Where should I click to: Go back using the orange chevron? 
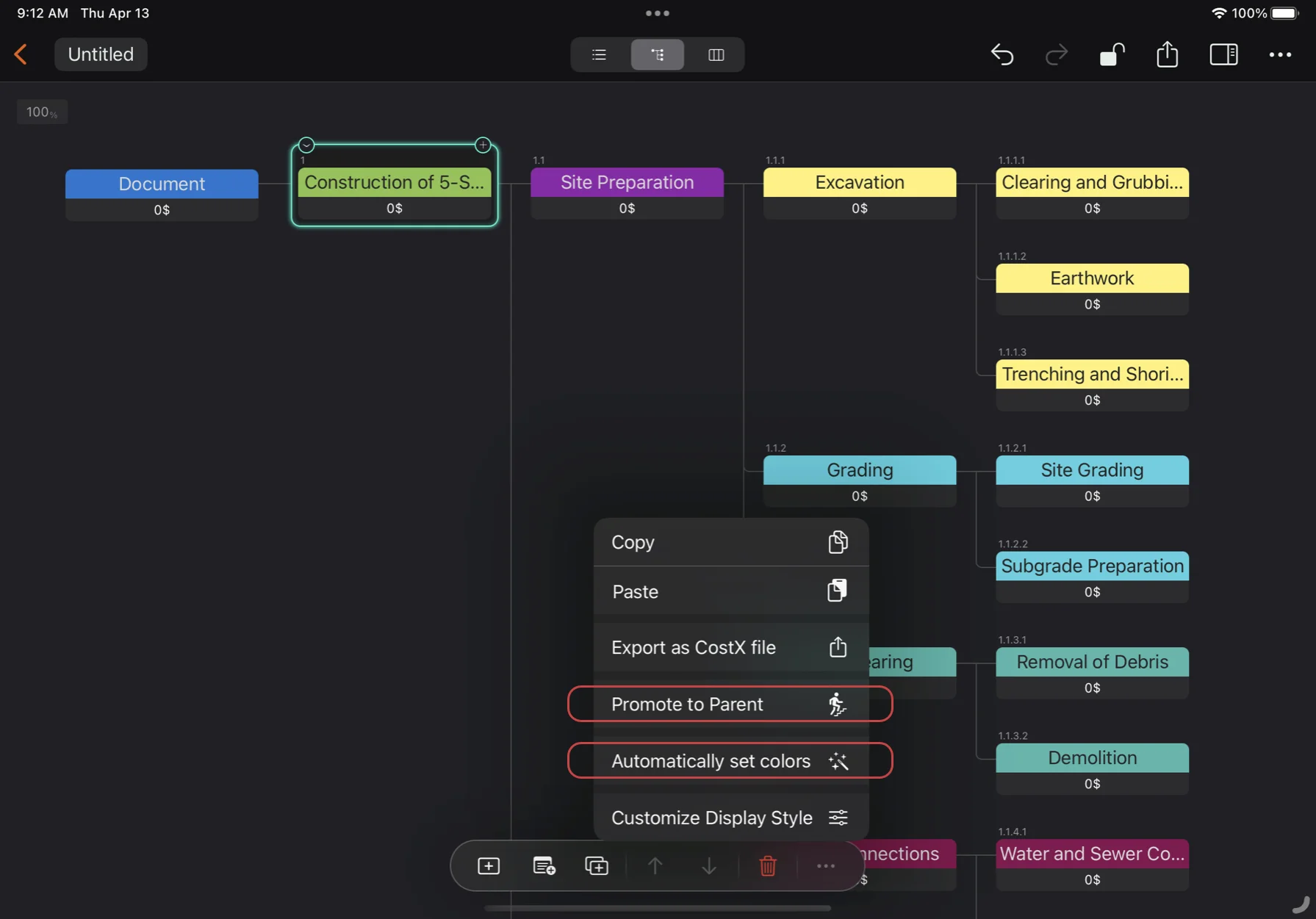(21, 54)
